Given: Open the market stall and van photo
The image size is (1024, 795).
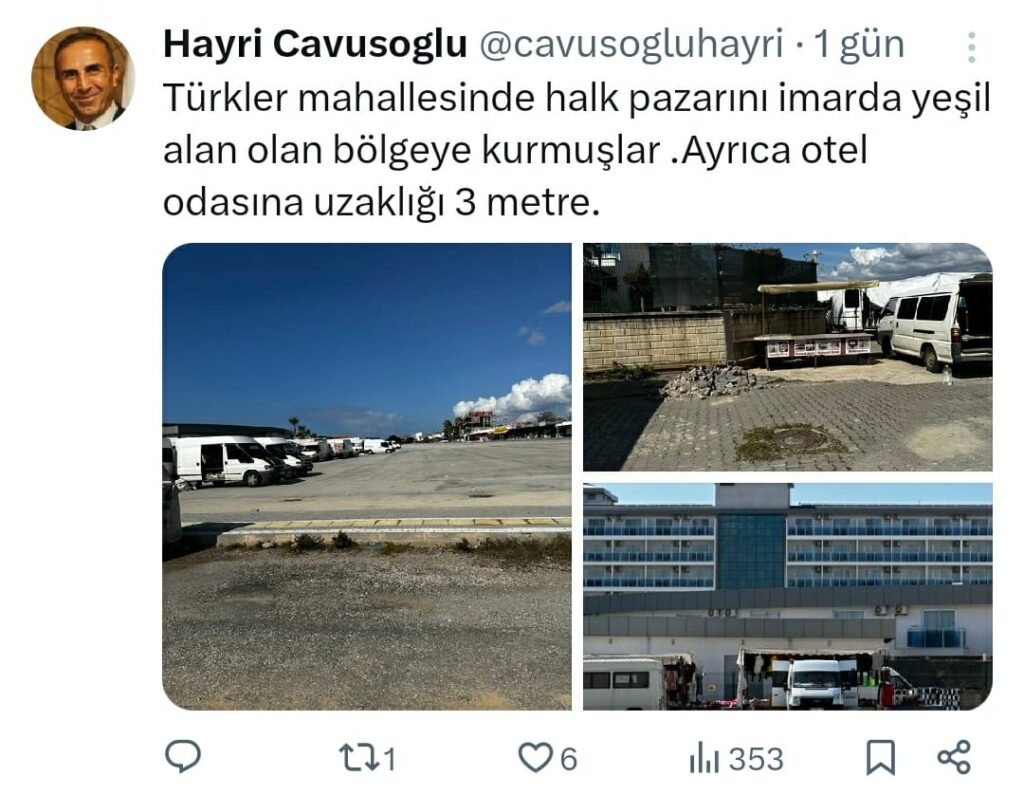Looking at the screenshot, I should click(788, 357).
